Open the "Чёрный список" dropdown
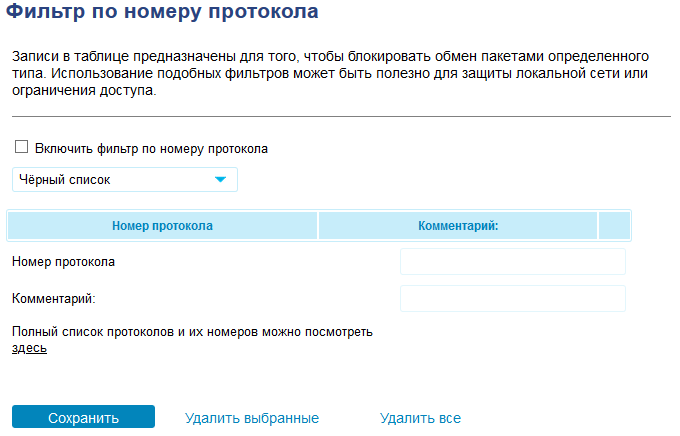 point(115,180)
